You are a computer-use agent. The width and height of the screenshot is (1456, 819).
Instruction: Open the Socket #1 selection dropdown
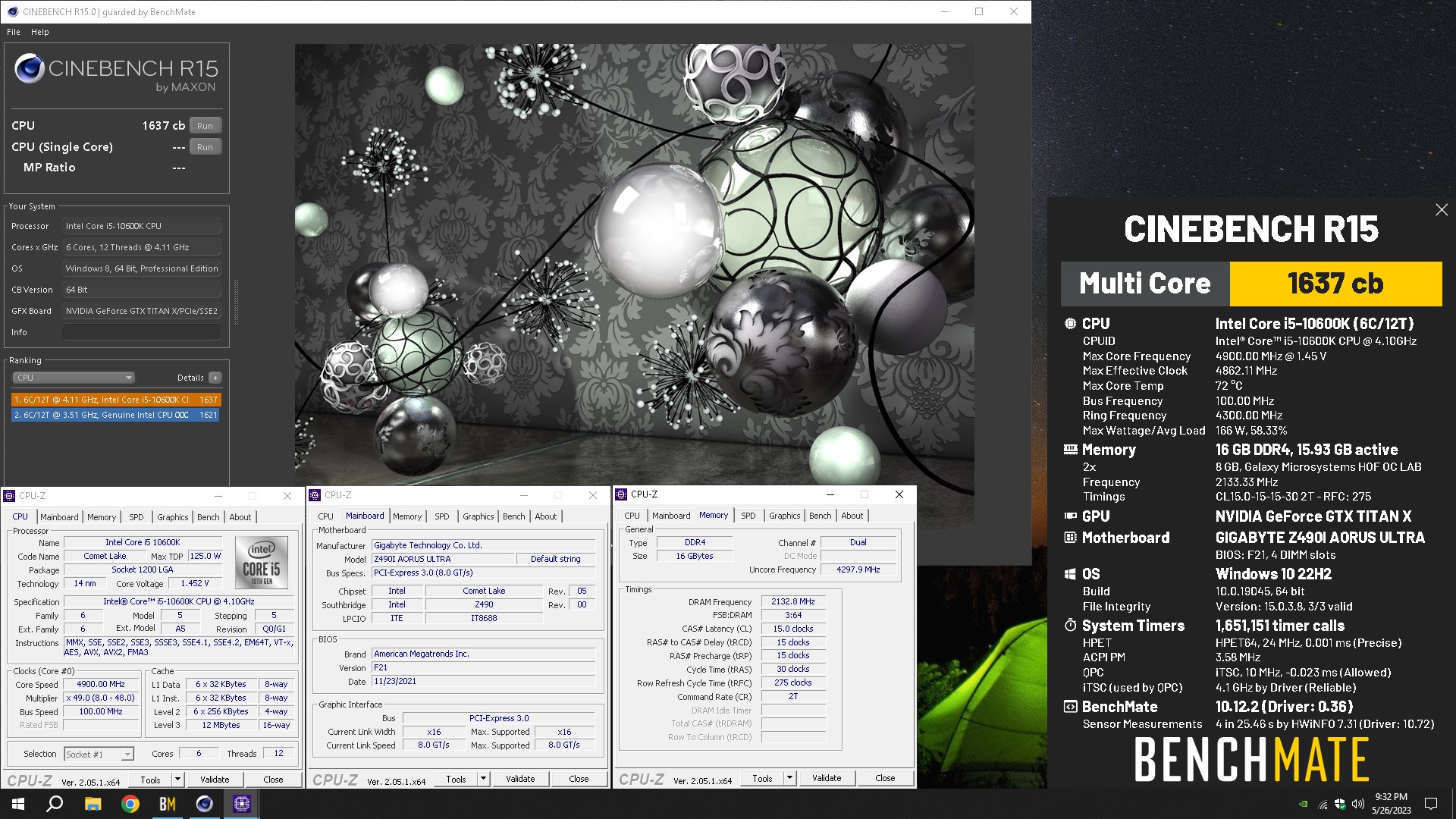(x=99, y=754)
